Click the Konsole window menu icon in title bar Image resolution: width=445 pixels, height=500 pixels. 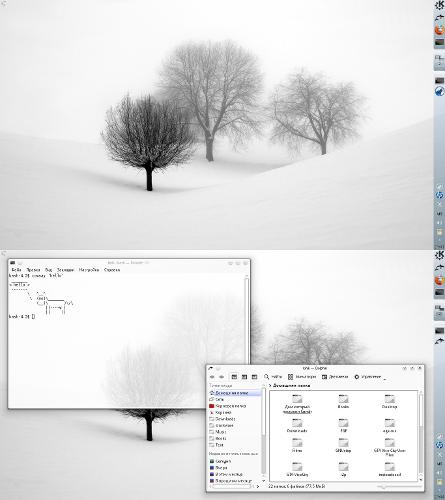13,263
